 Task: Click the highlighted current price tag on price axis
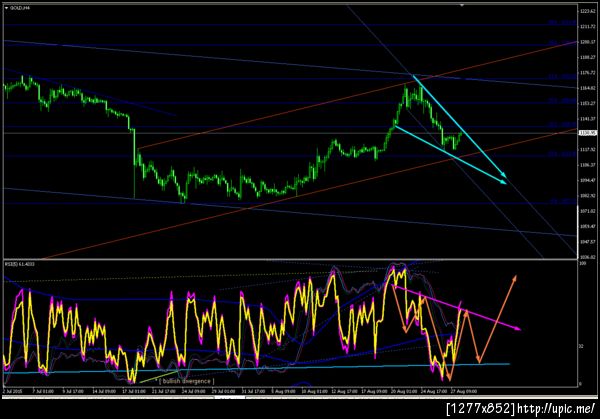587,133
